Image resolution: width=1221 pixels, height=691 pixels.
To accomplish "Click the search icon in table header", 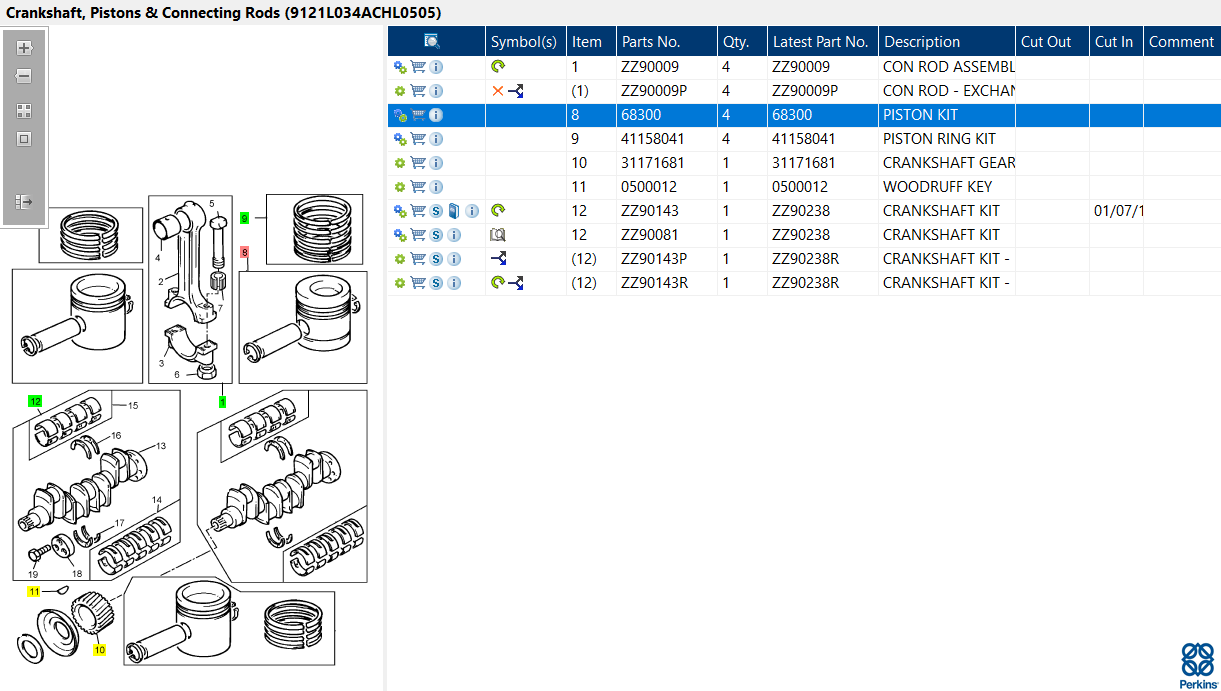I will point(432,41).
